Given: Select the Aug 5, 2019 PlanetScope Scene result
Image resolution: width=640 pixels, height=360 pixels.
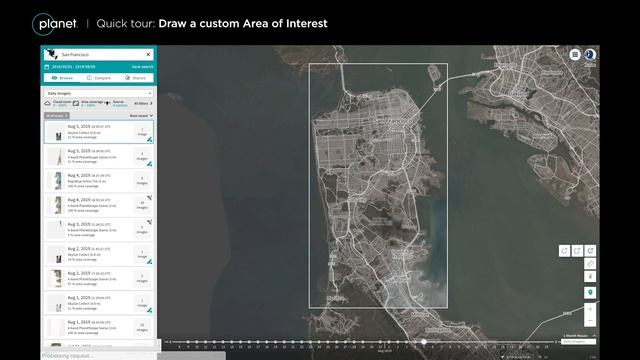Looking at the screenshot, I should tap(99, 156).
